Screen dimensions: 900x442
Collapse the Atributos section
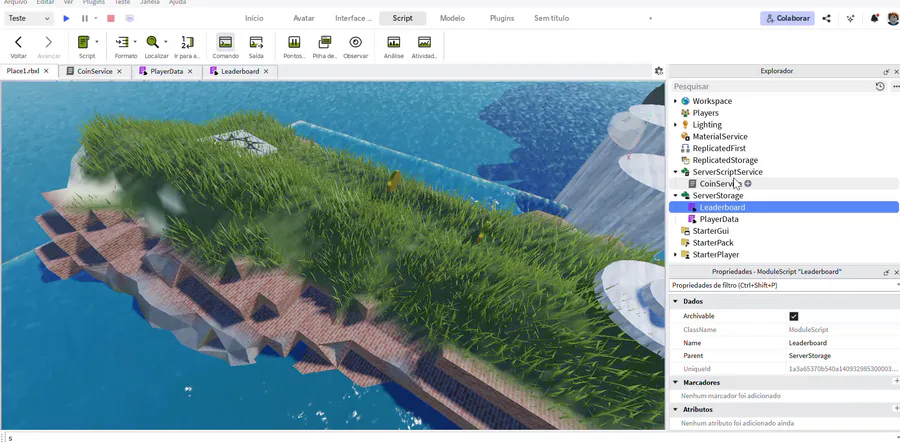[x=676, y=410]
